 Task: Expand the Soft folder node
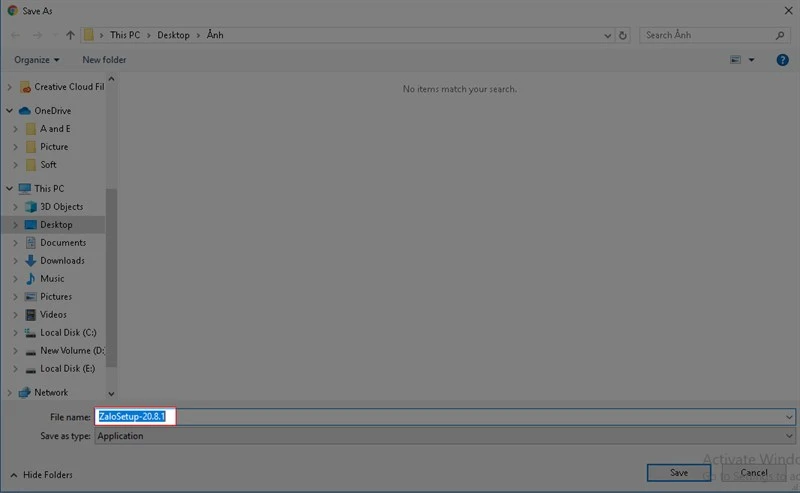[15, 165]
